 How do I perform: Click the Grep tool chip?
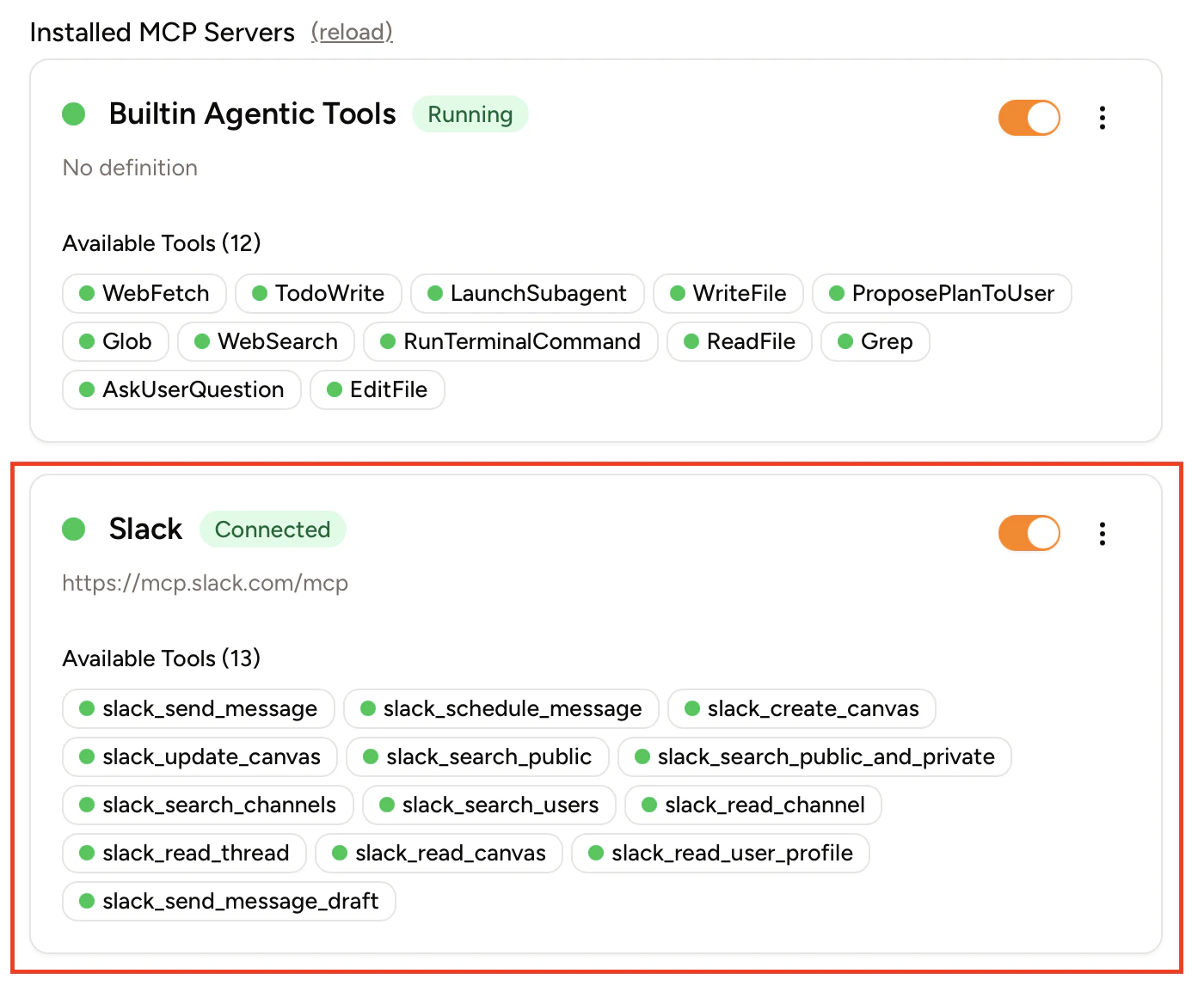tap(875, 341)
